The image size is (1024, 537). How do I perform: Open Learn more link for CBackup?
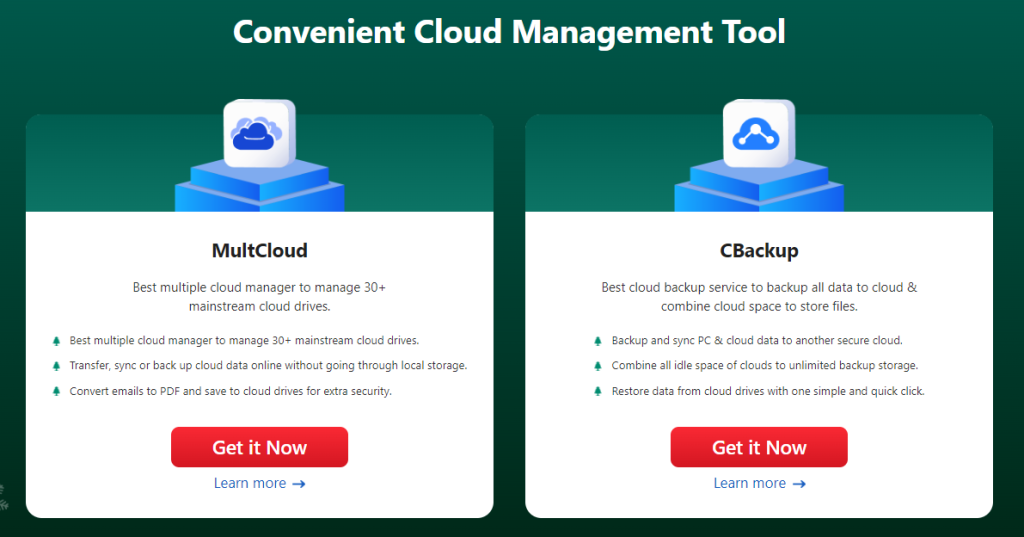759,483
